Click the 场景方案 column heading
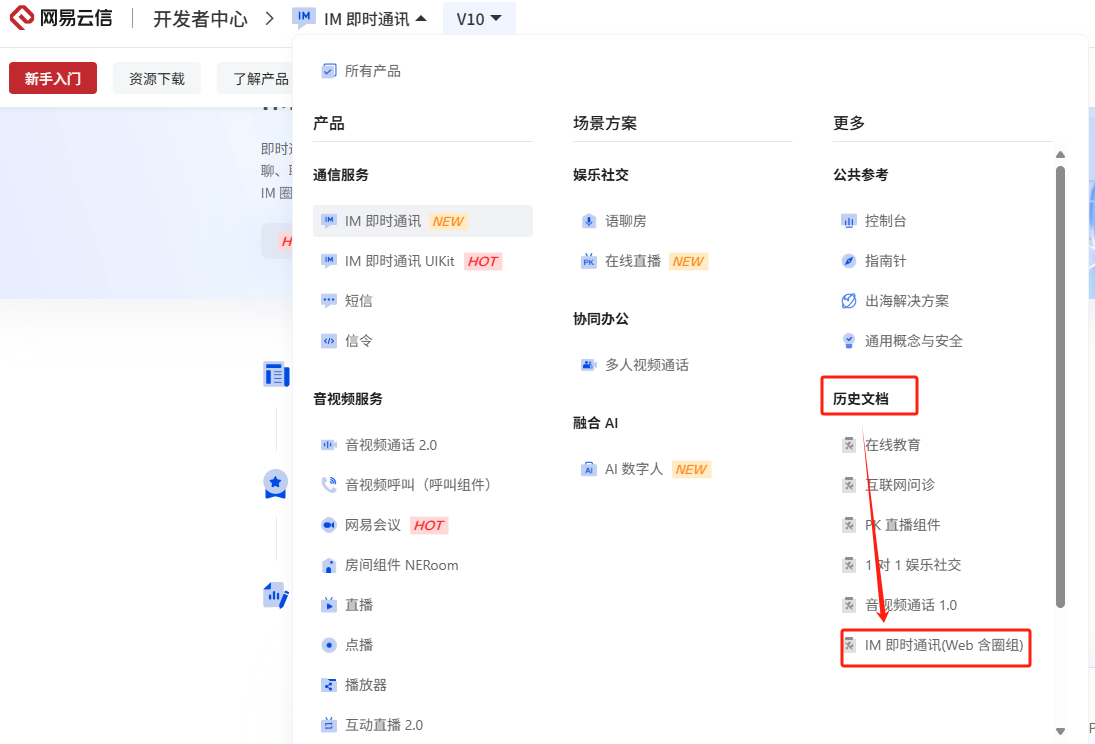This screenshot has width=1095, height=744. [x=605, y=123]
